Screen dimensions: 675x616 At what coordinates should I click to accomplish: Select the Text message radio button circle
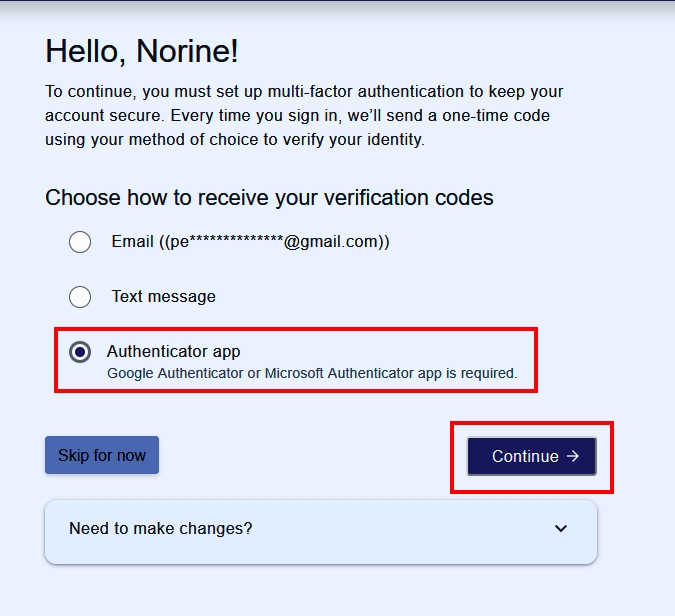[80, 297]
